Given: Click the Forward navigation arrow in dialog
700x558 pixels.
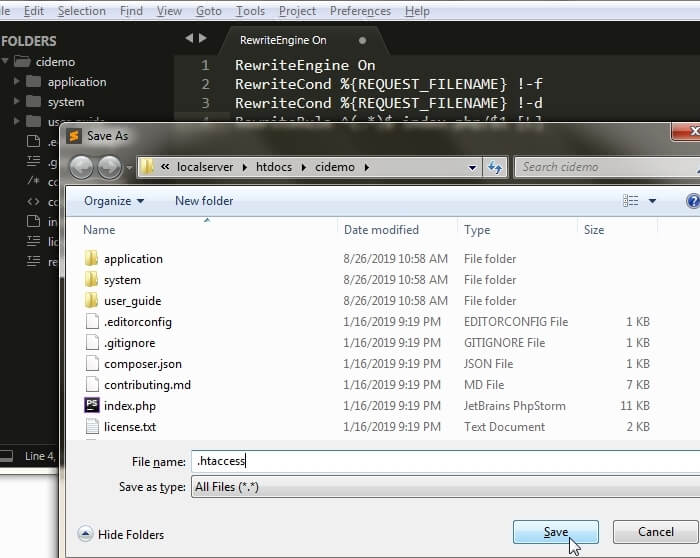Looking at the screenshot, I should (x=109, y=167).
